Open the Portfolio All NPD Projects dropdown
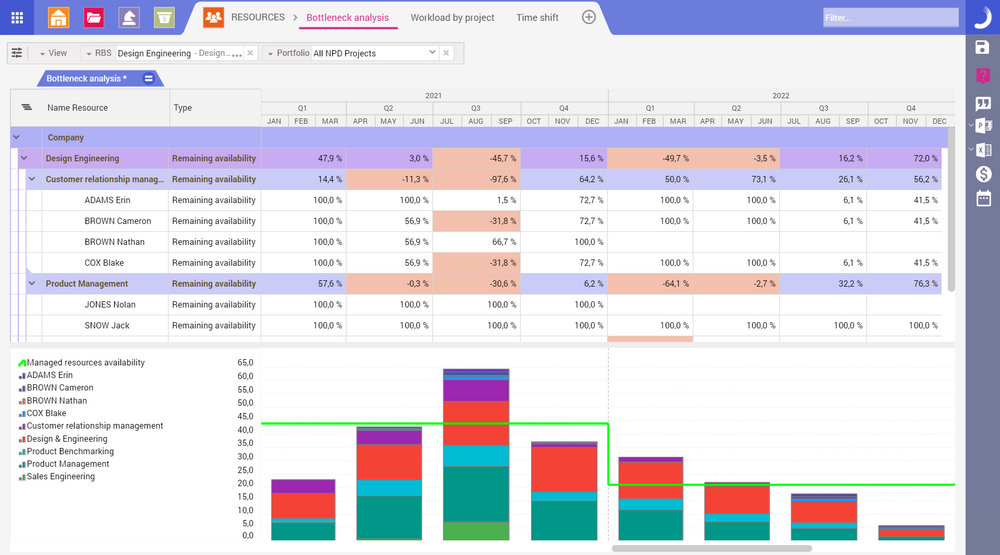The image size is (1000, 555). click(432, 53)
